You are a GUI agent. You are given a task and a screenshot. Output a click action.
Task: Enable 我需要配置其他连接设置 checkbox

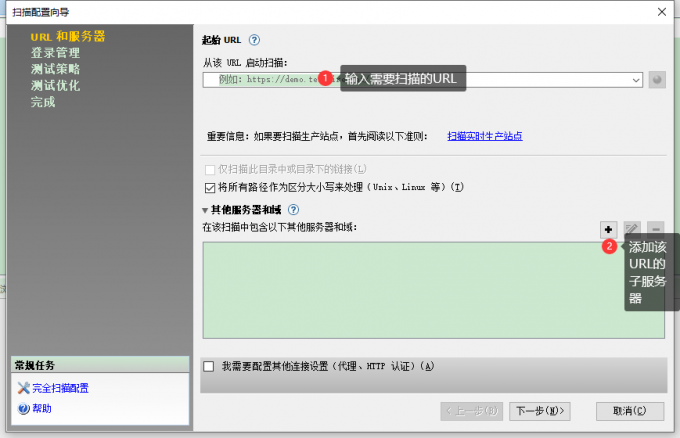208,366
